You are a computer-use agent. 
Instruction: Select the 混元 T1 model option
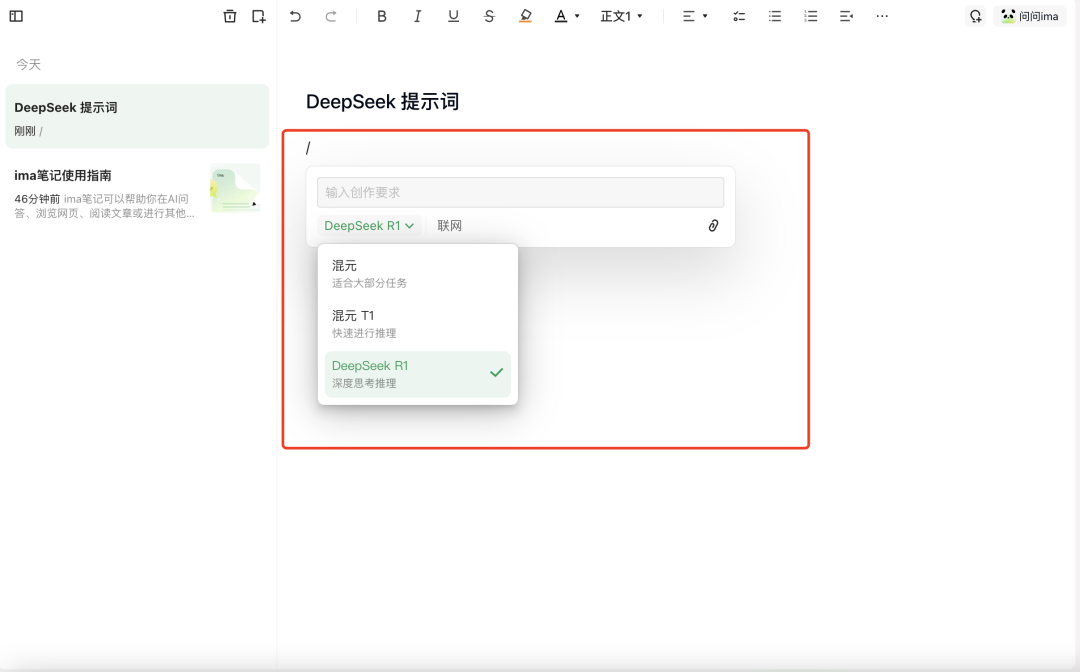pos(417,324)
